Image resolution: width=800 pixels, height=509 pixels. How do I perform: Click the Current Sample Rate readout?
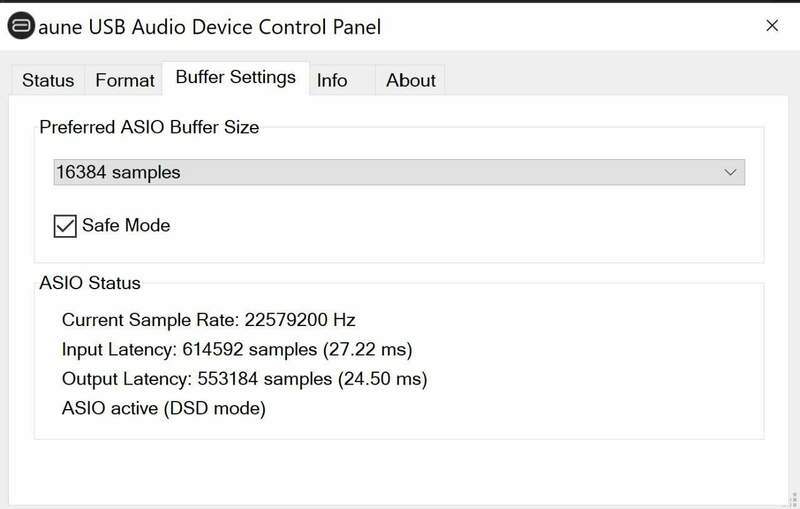208,321
